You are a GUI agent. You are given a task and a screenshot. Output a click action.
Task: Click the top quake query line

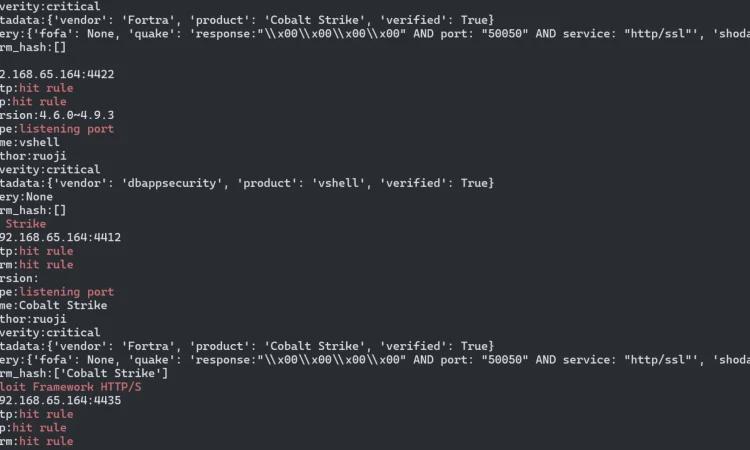point(375,34)
